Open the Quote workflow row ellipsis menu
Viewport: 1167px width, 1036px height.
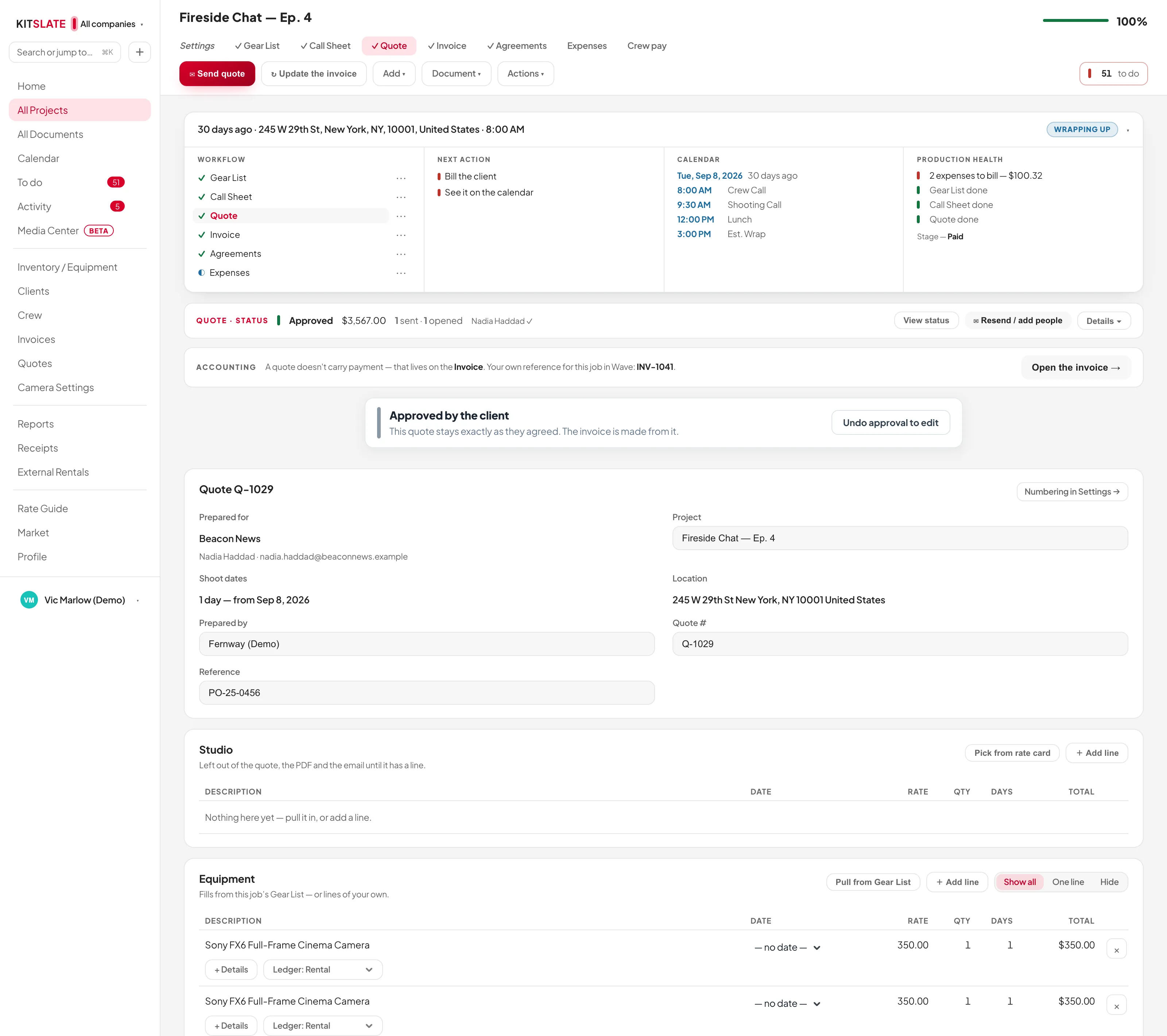click(401, 216)
